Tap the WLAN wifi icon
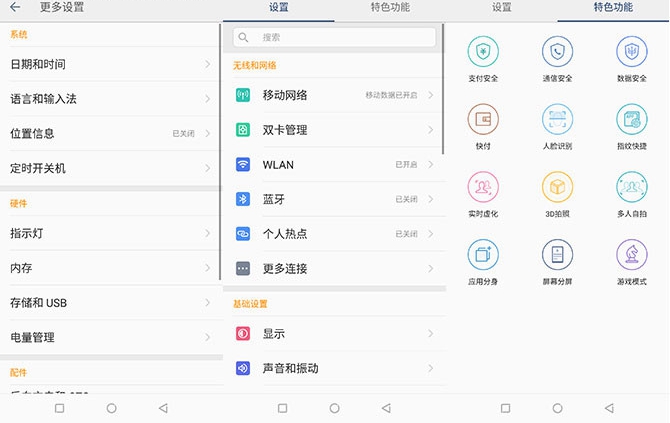The height and width of the screenshot is (423, 670). pyautogui.click(x=243, y=164)
